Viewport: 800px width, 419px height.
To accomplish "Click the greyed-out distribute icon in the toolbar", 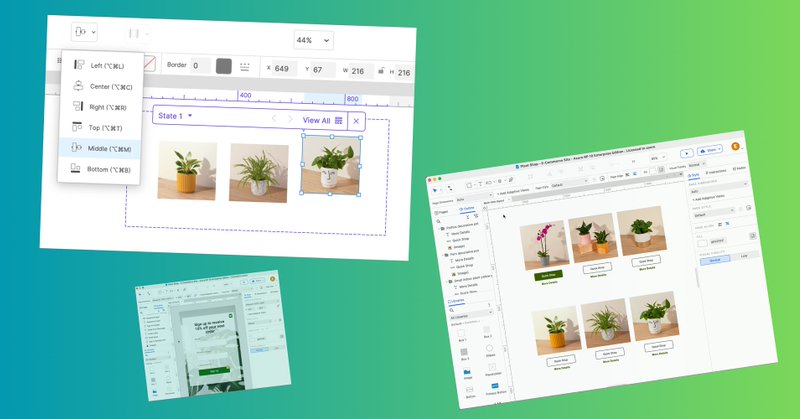I will point(135,34).
